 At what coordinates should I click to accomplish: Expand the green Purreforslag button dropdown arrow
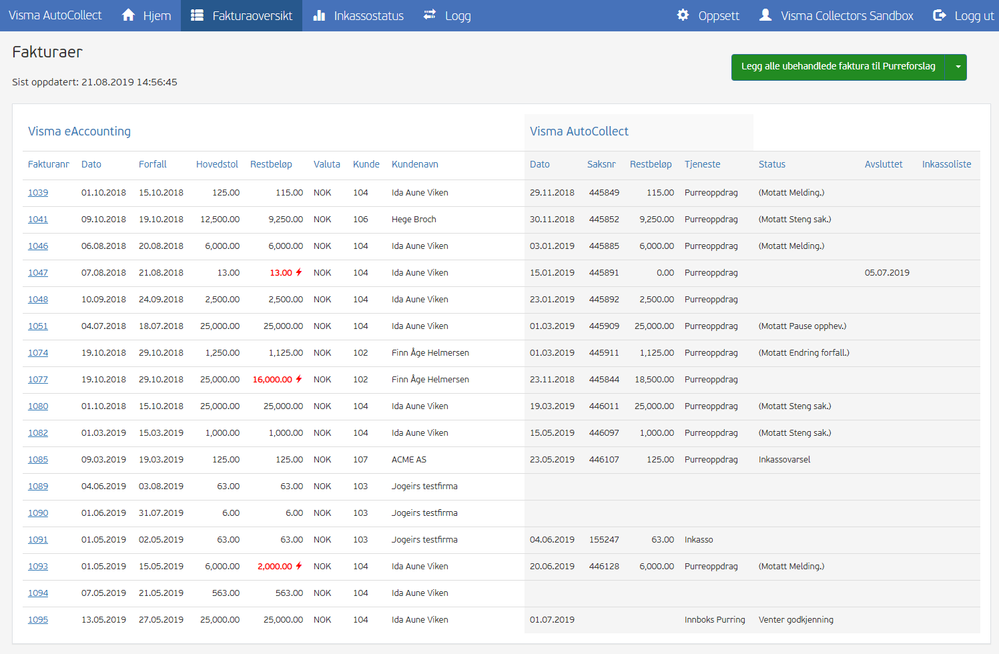click(x=957, y=67)
